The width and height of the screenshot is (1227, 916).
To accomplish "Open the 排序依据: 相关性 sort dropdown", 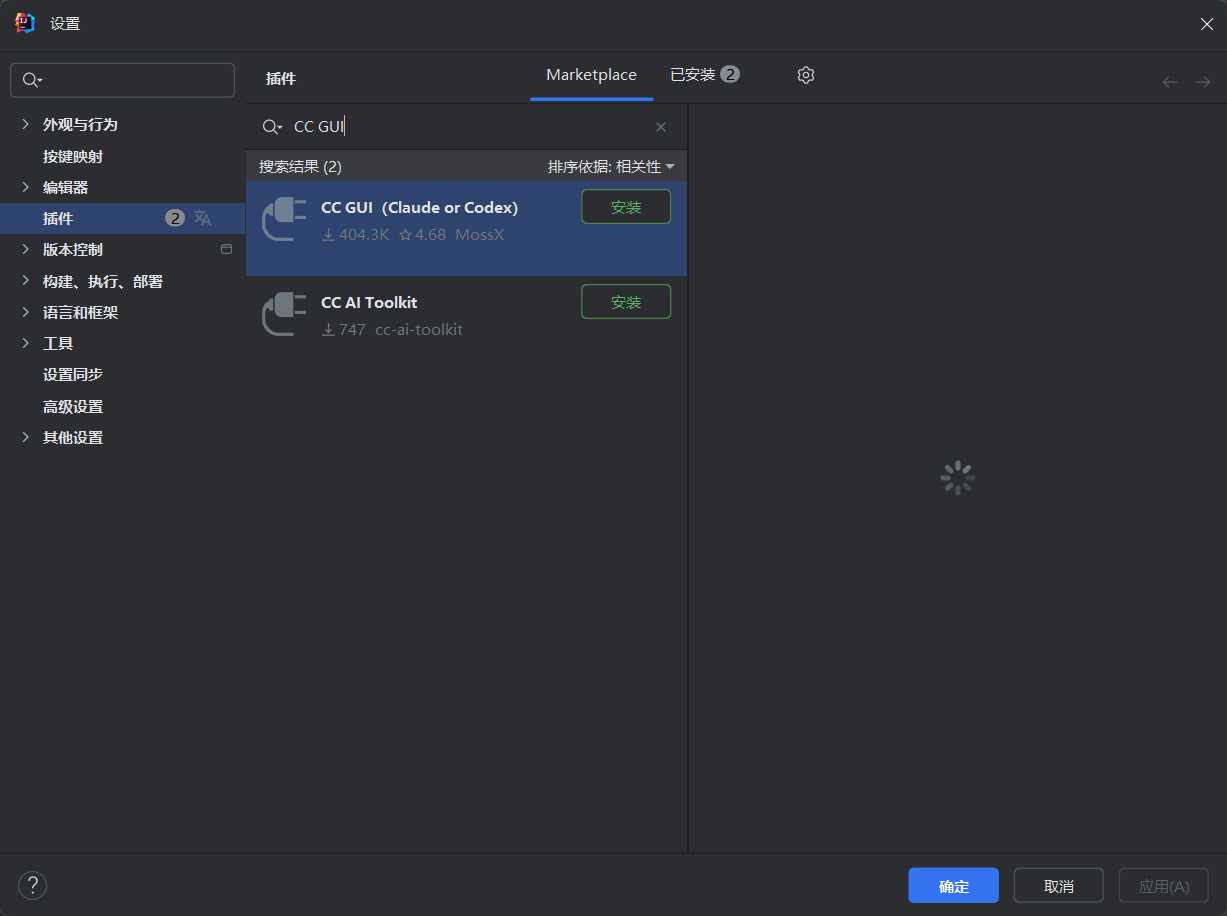I will point(611,166).
